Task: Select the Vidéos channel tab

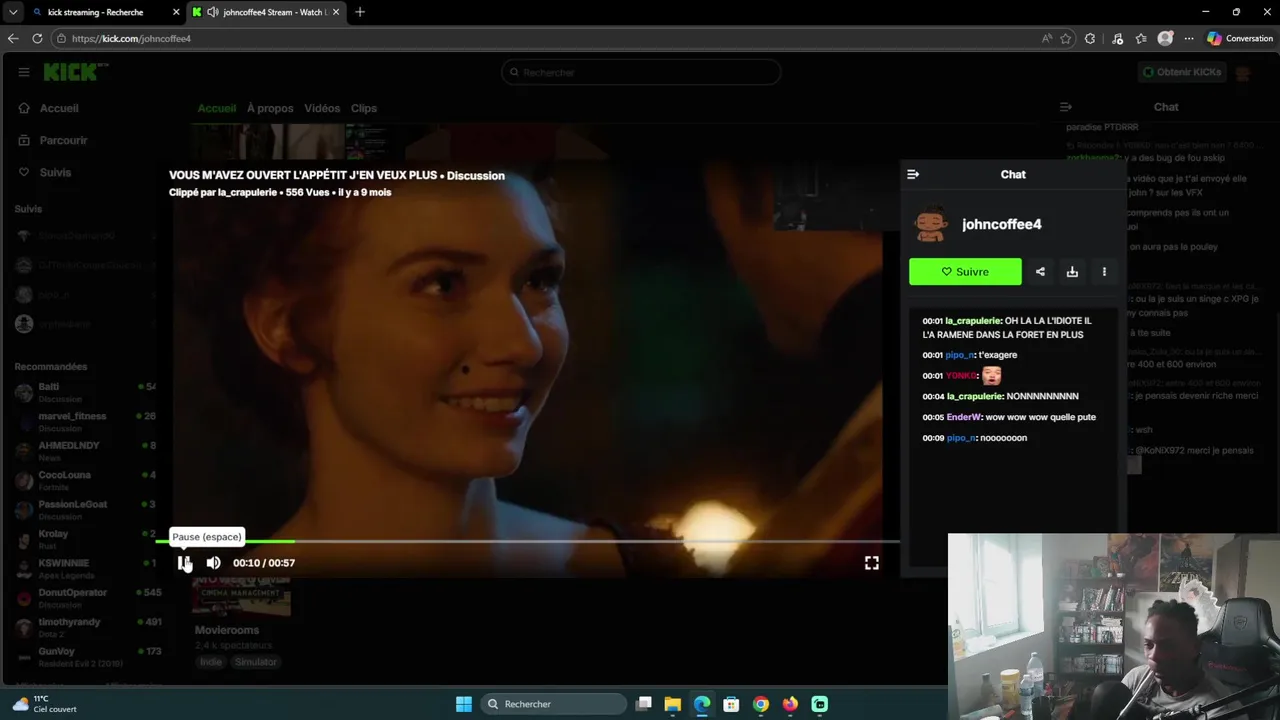Action: pyautogui.click(x=322, y=108)
